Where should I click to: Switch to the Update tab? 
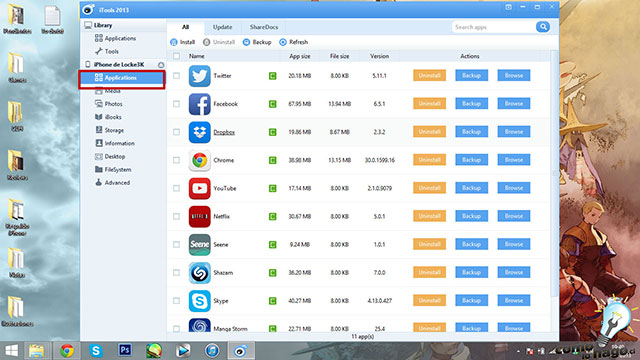tap(222, 27)
